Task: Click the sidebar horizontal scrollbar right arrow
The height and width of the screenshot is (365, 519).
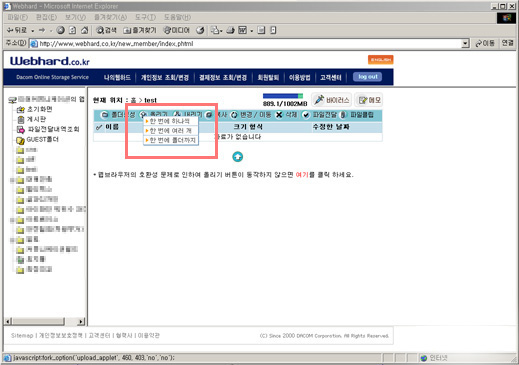Action: 81,321
